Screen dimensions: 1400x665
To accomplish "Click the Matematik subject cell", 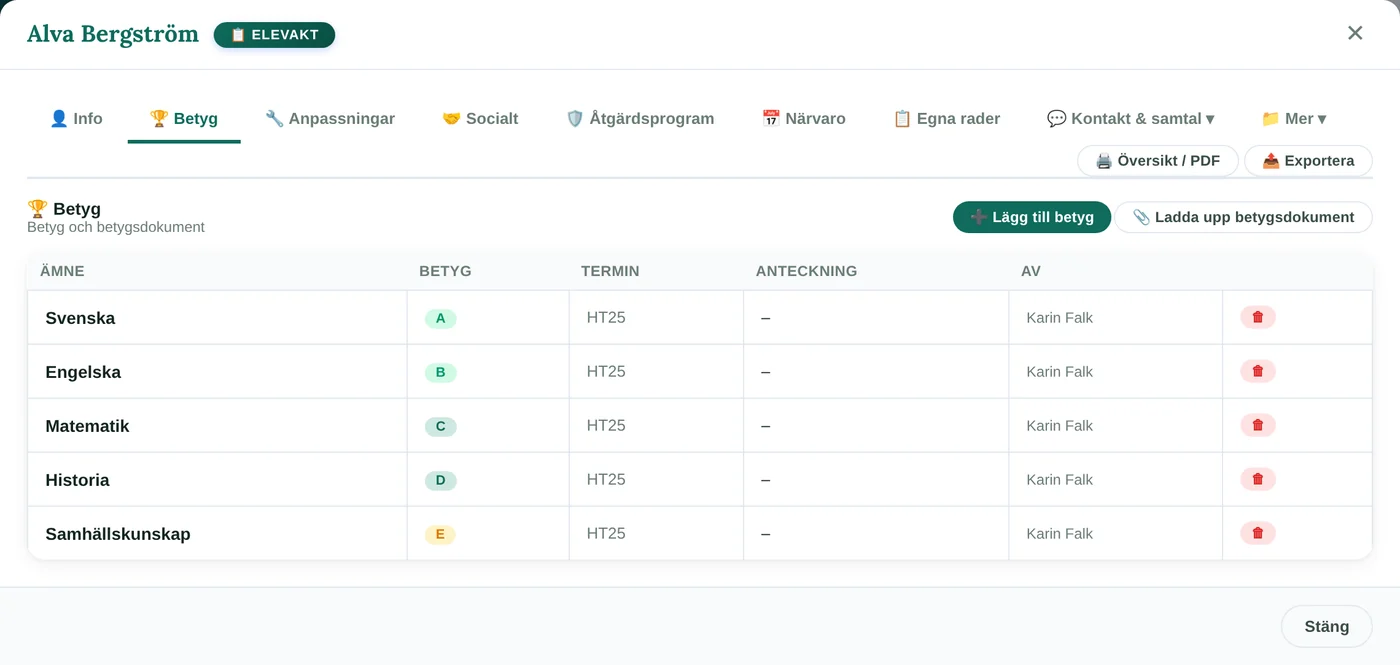I will pyautogui.click(x=218, y=426).
